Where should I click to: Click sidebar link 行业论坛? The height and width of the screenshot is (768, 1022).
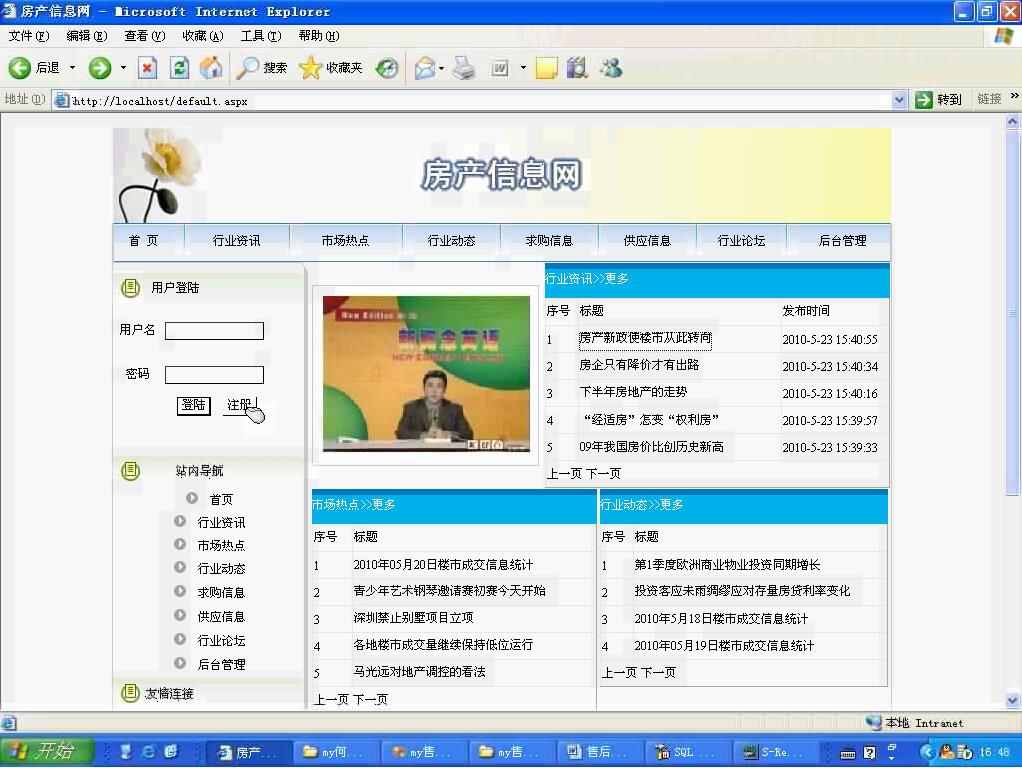coord(221,641)
